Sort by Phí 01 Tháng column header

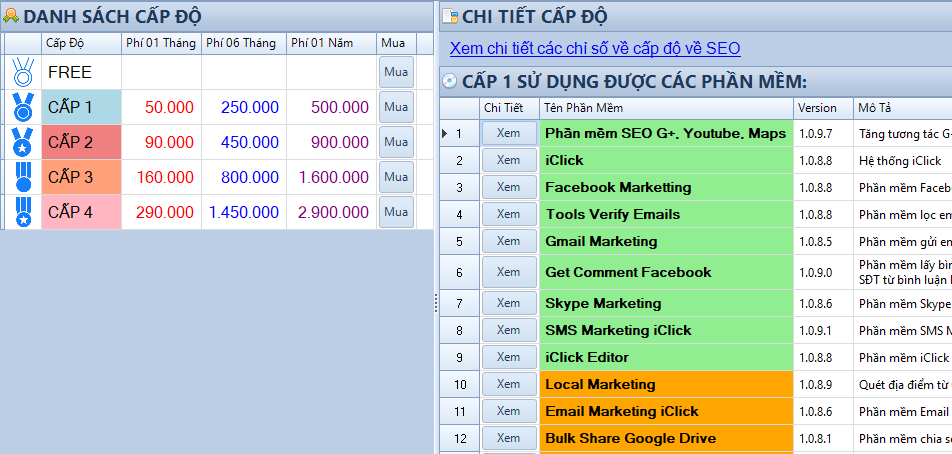[162, 43]
